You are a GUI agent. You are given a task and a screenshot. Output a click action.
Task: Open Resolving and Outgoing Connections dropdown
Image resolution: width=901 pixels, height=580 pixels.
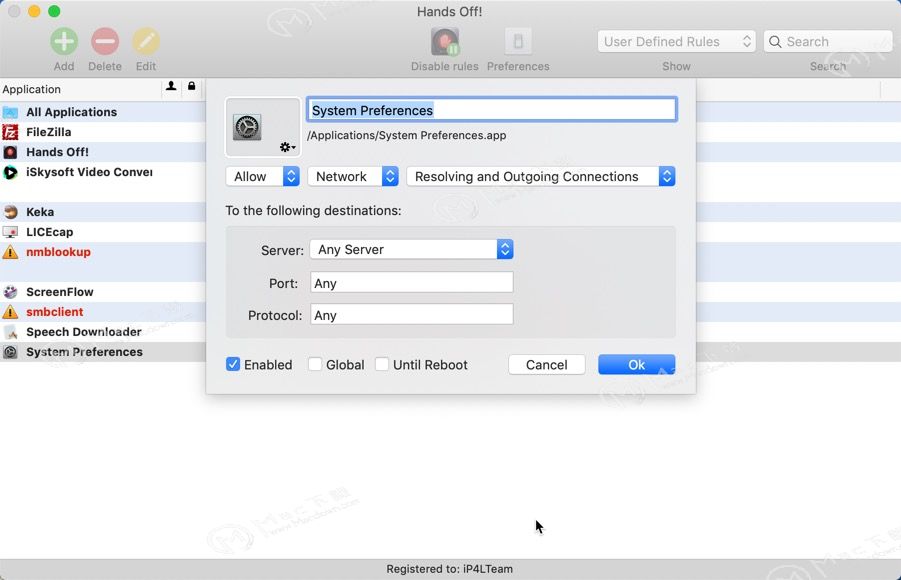[541, 176]
